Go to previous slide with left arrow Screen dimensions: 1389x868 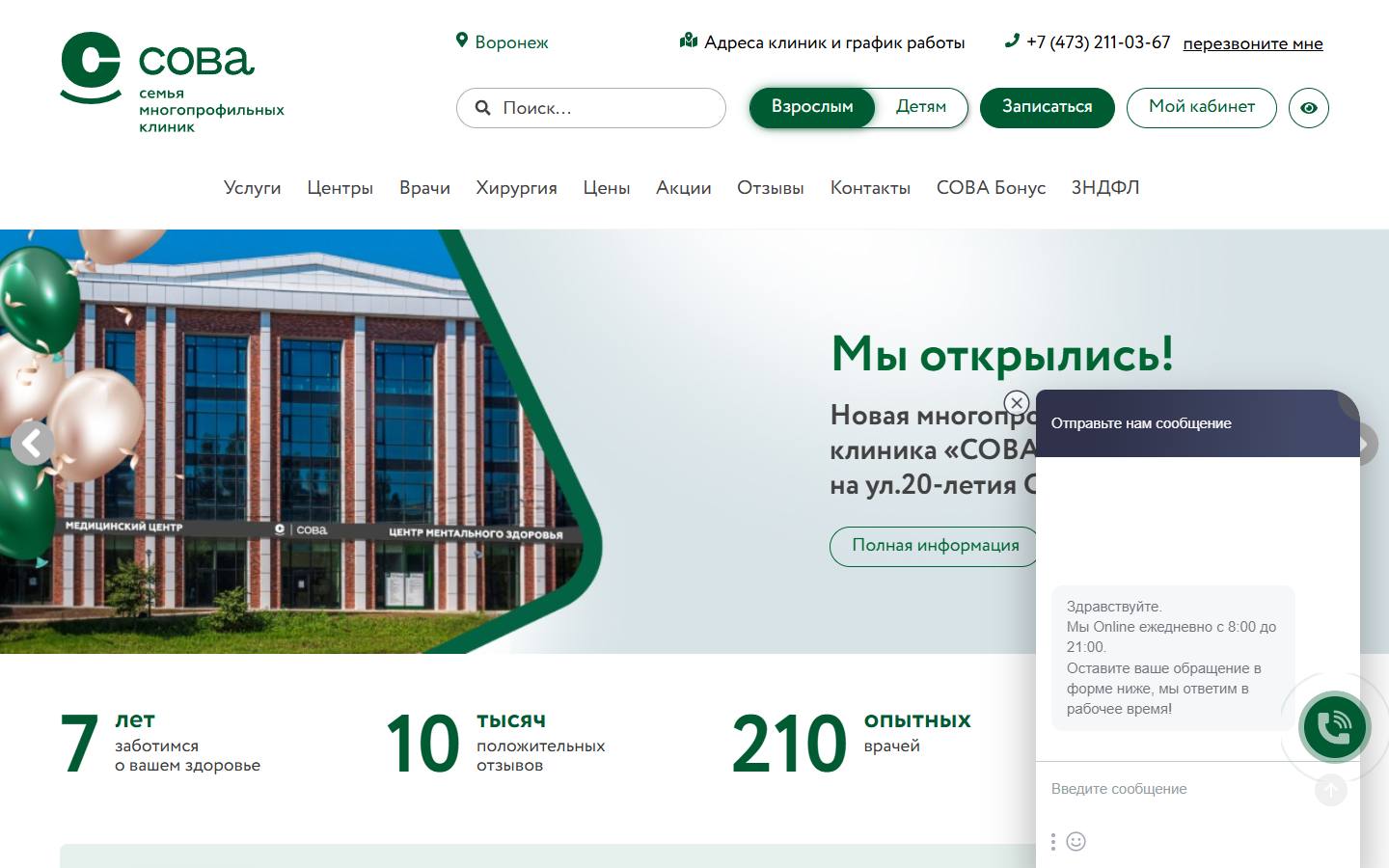[33, 444]
